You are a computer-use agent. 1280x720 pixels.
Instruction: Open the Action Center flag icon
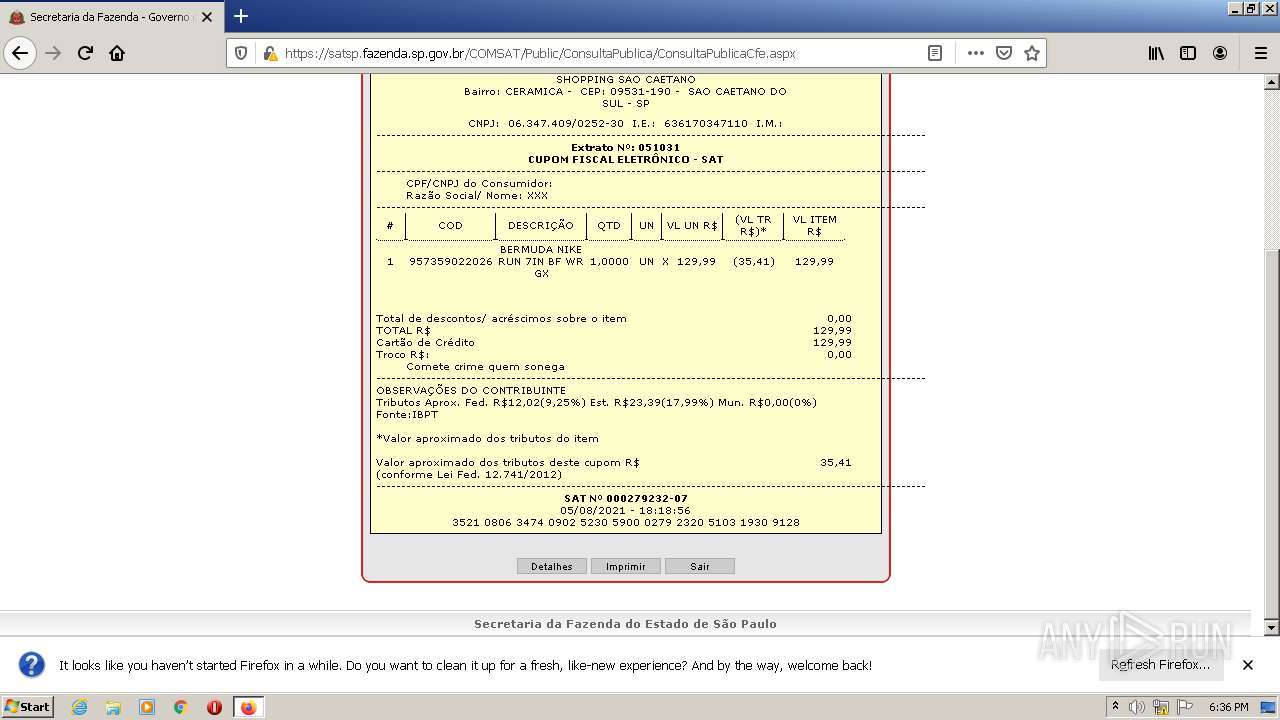tap(1185, 707)
